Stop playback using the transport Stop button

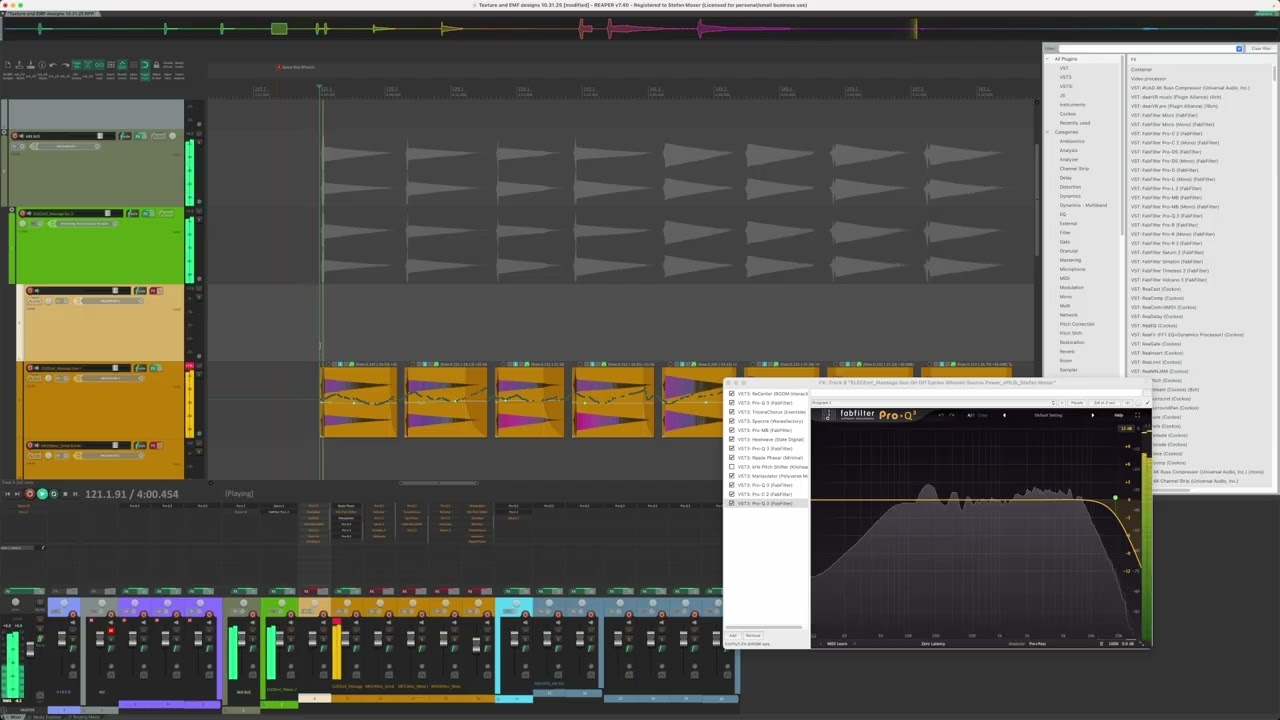point(66,494)
